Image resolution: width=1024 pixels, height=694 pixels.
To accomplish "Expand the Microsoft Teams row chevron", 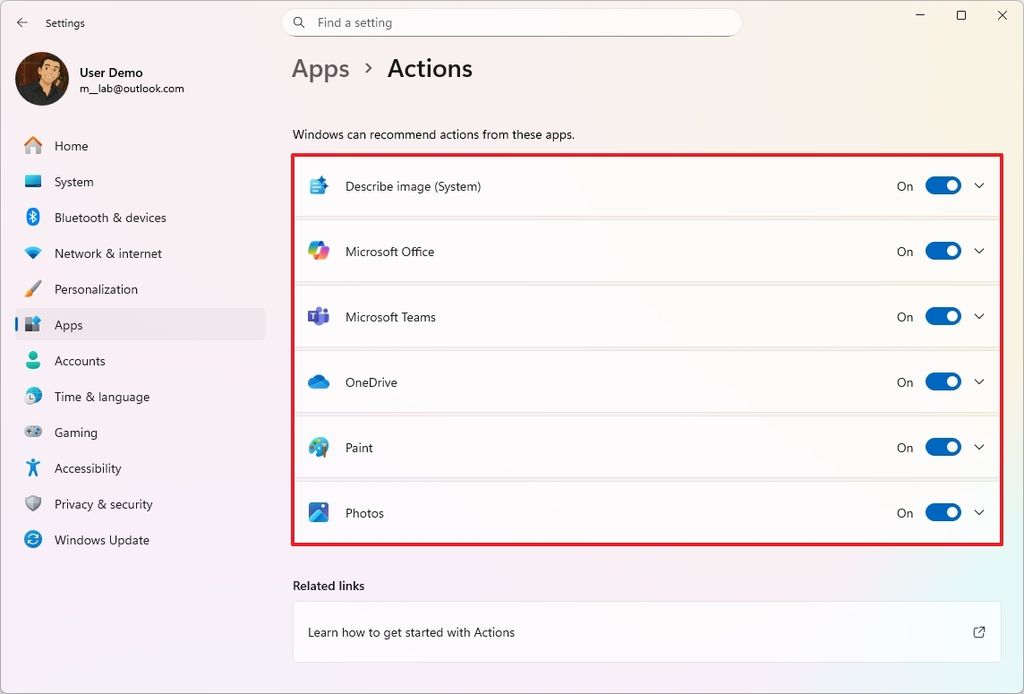I will pos(978,316).
